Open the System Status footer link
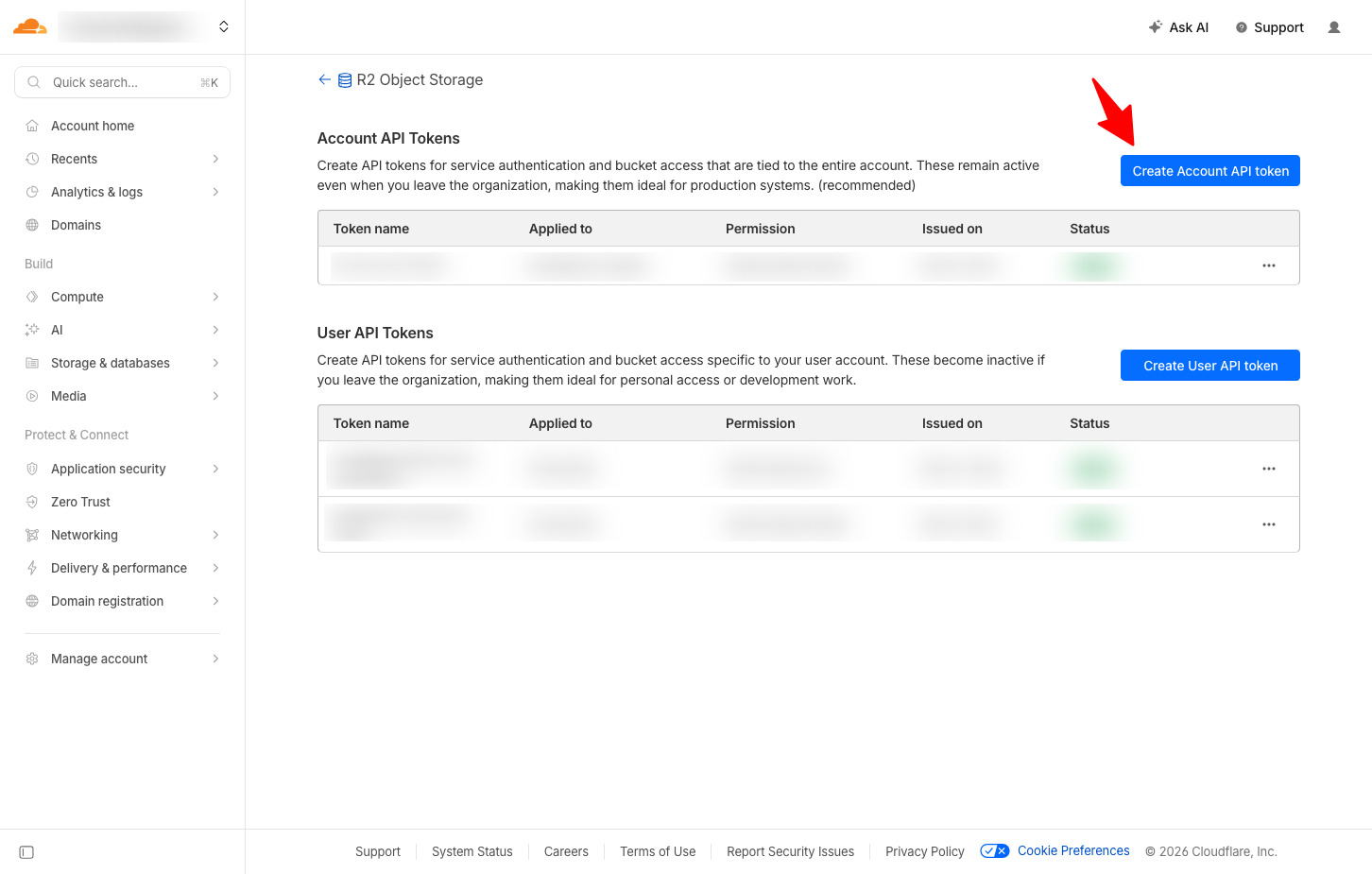 point(472,851)
